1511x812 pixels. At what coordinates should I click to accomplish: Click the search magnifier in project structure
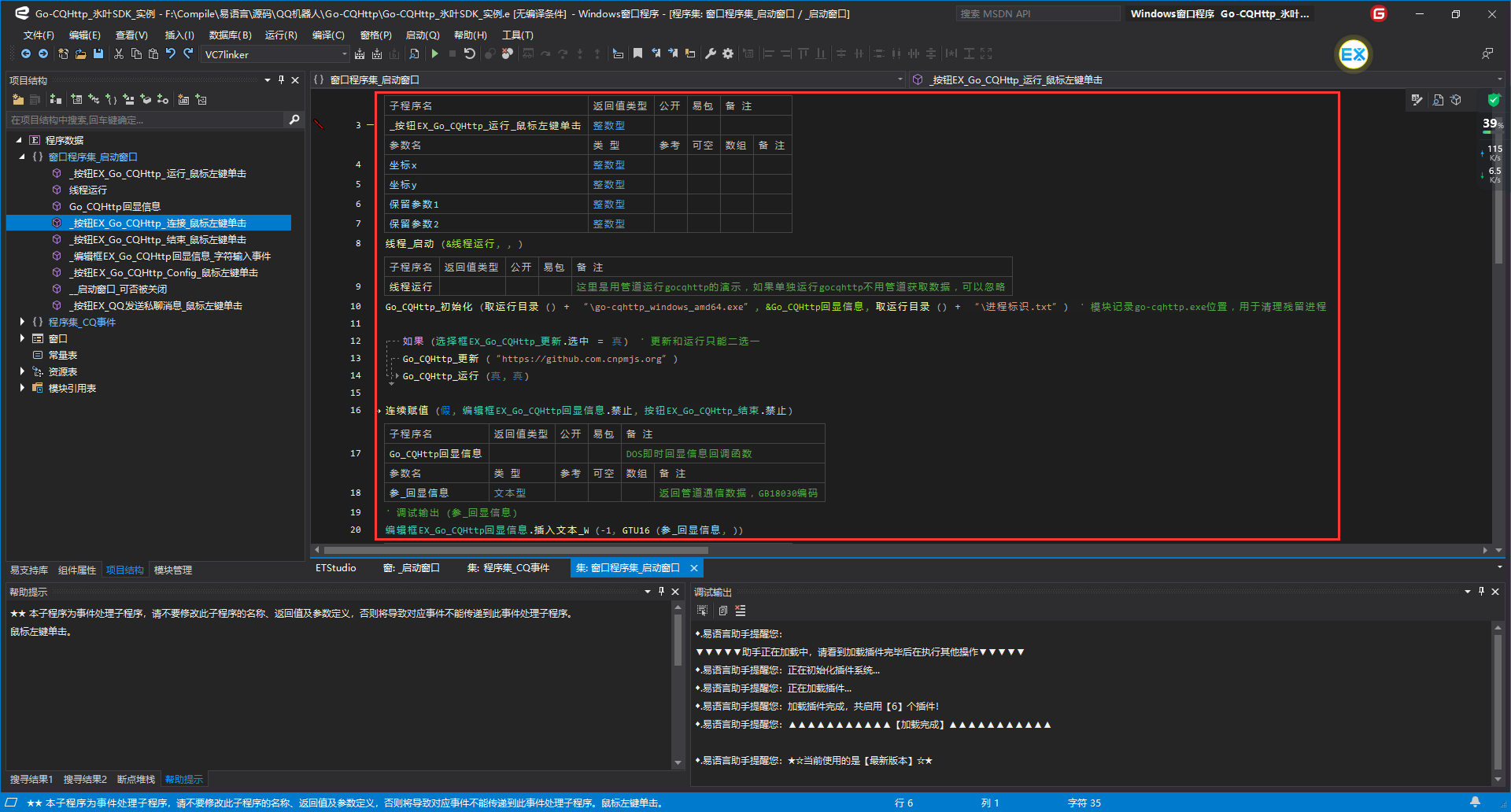[x=294, y=120]
